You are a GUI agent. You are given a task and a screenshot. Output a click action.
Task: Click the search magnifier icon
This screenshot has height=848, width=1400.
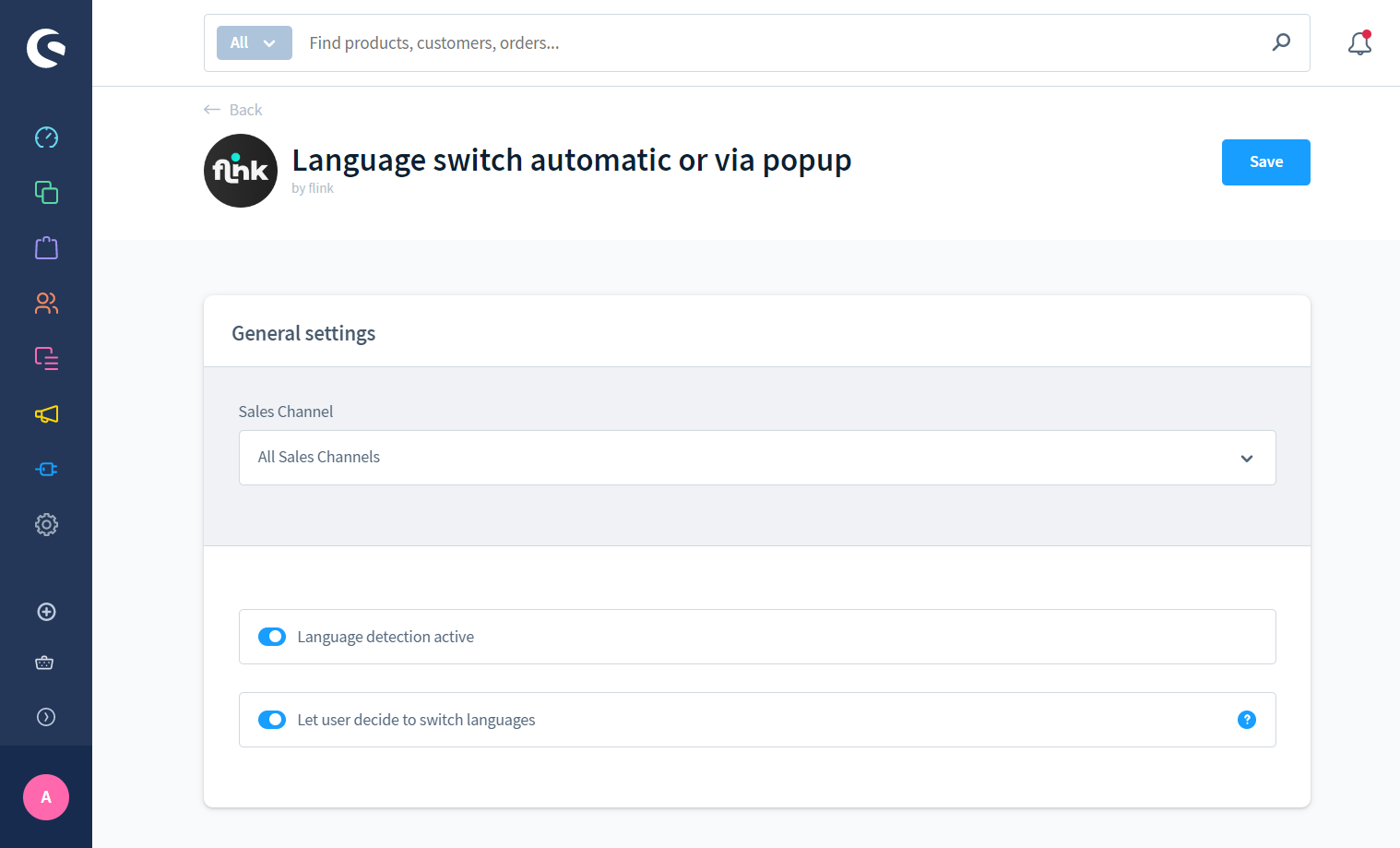pyautogui.click(x=1281, y=42)
